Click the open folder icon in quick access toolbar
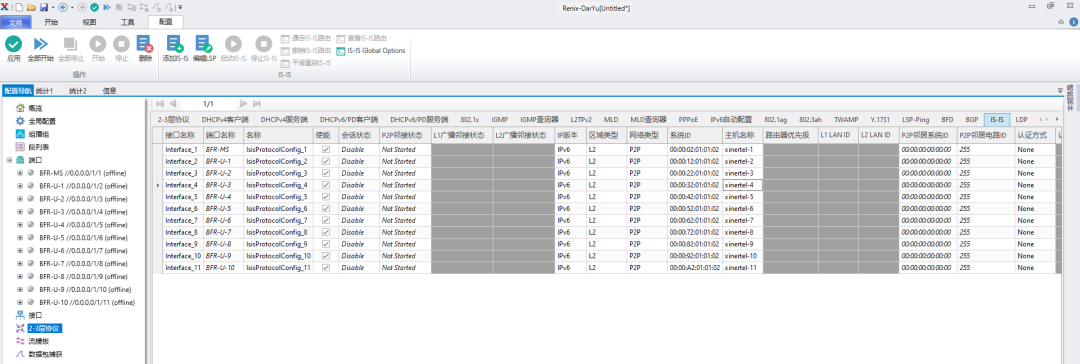Image resolution: width=1080 pixels, height=364 pixels. 32,7
